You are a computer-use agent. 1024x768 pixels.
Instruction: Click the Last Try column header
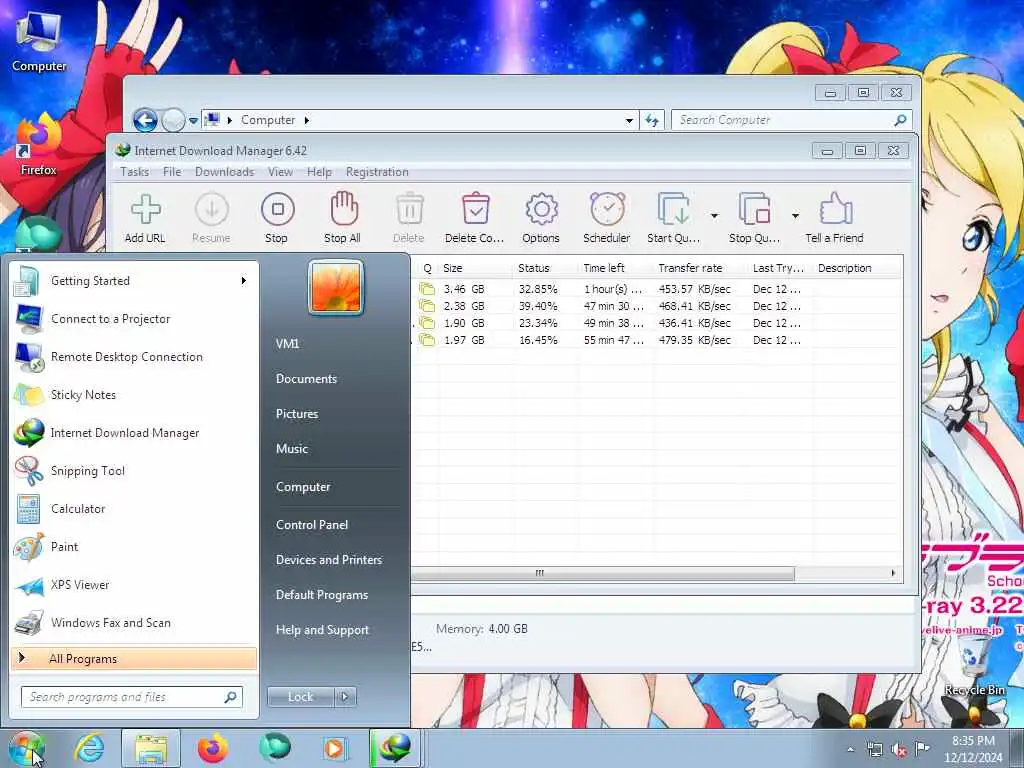(x=780, y=268)
